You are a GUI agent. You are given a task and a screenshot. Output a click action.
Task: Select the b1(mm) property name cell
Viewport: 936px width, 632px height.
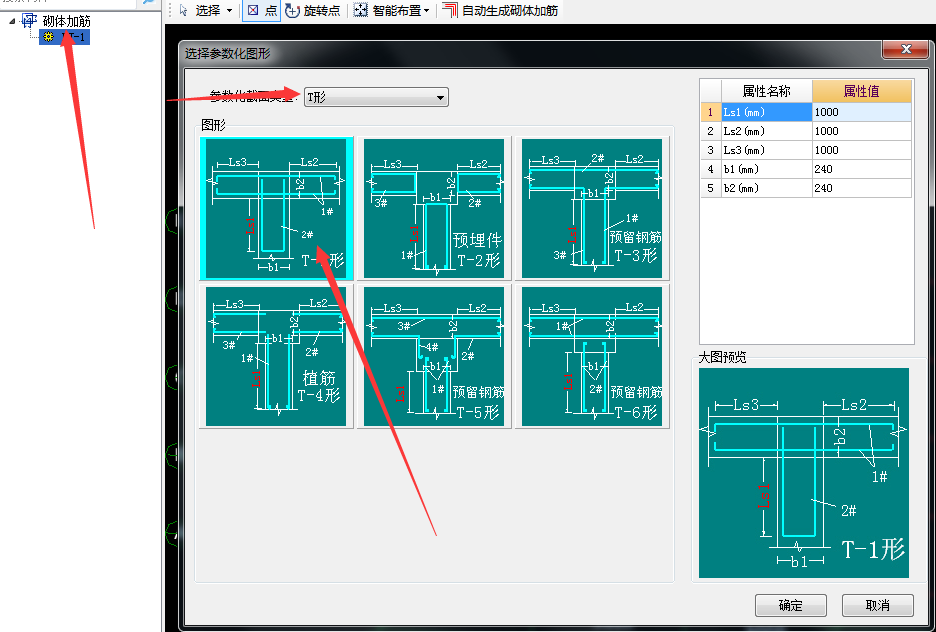click(766, 169)
